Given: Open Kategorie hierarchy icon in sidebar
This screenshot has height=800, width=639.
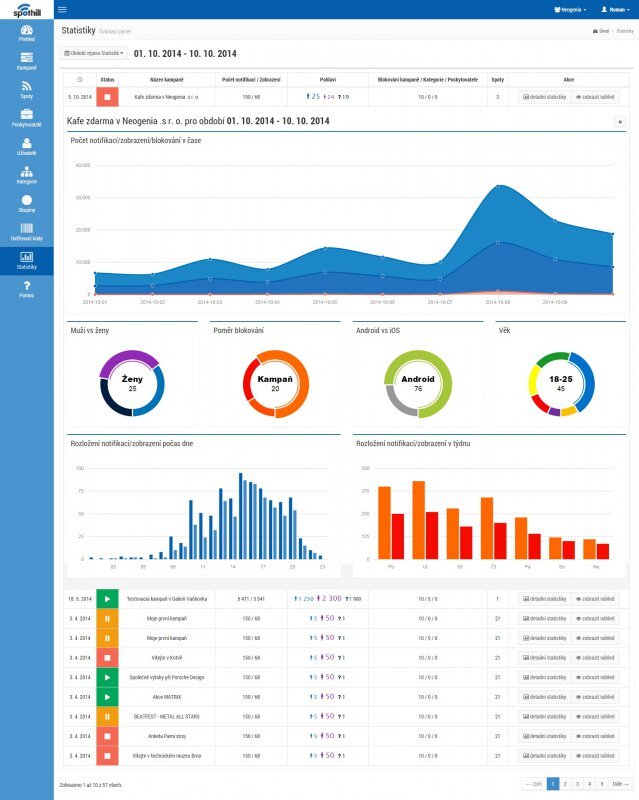Looking at the screenshot, I should (x=26, y=173).
